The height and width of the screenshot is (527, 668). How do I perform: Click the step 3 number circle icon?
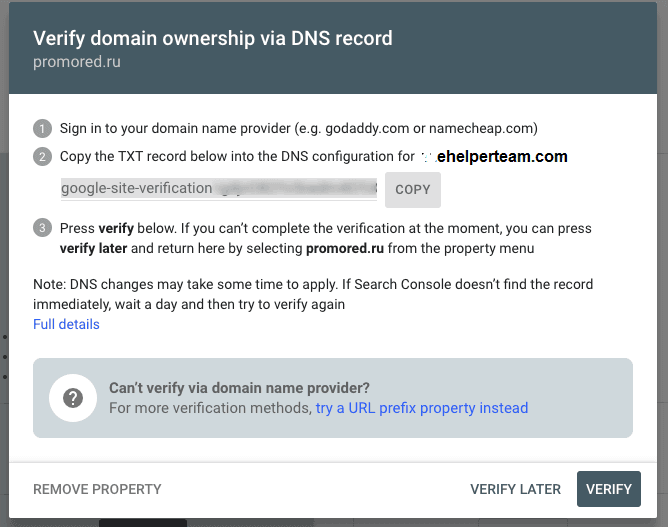42,228
